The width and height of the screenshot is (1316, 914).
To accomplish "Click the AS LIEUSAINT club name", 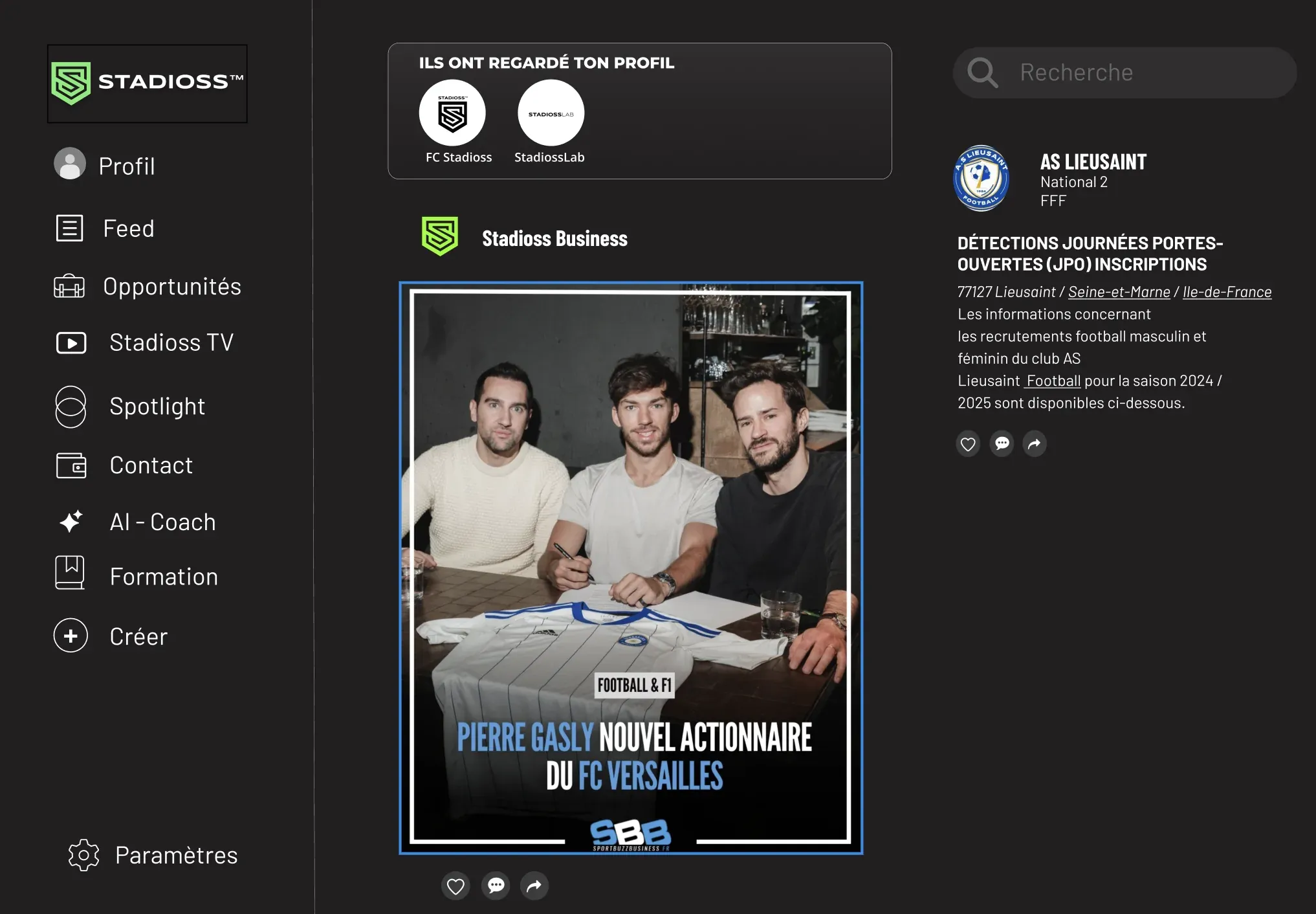I will coord(1093,162).
